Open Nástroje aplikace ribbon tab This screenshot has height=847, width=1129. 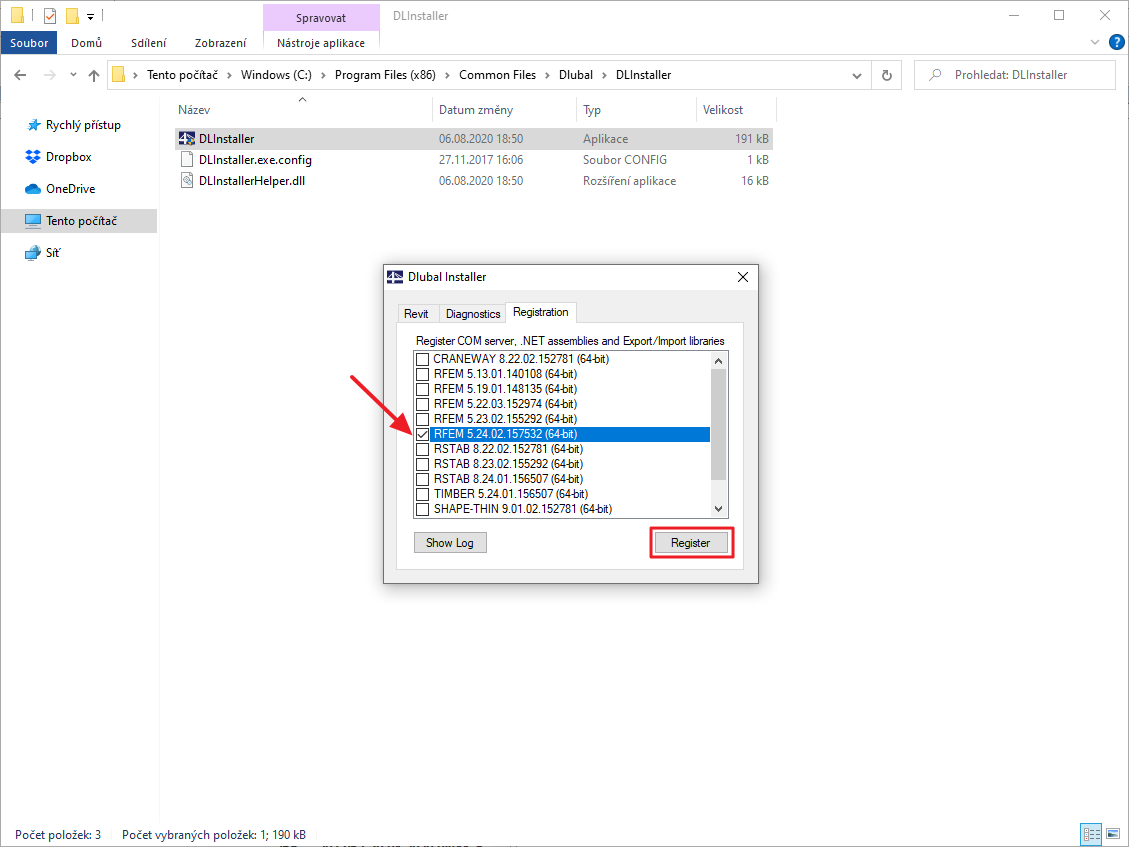coord(321,42)
